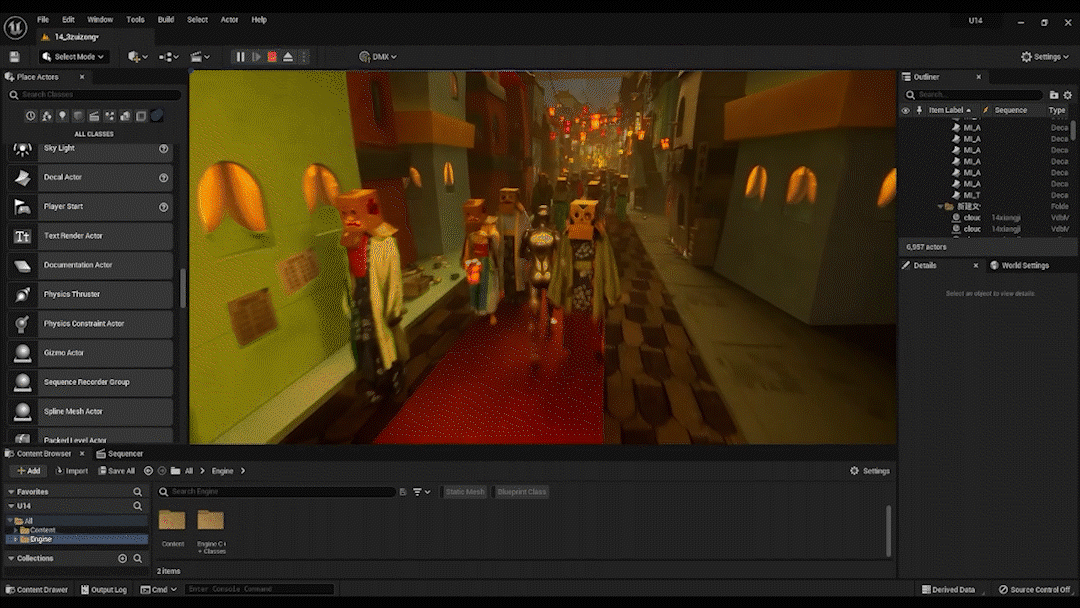Switch to the Sequencer tab
The width and height of the screenshot is (1080, 608).
pyautogui.click(x=120, y=454)
